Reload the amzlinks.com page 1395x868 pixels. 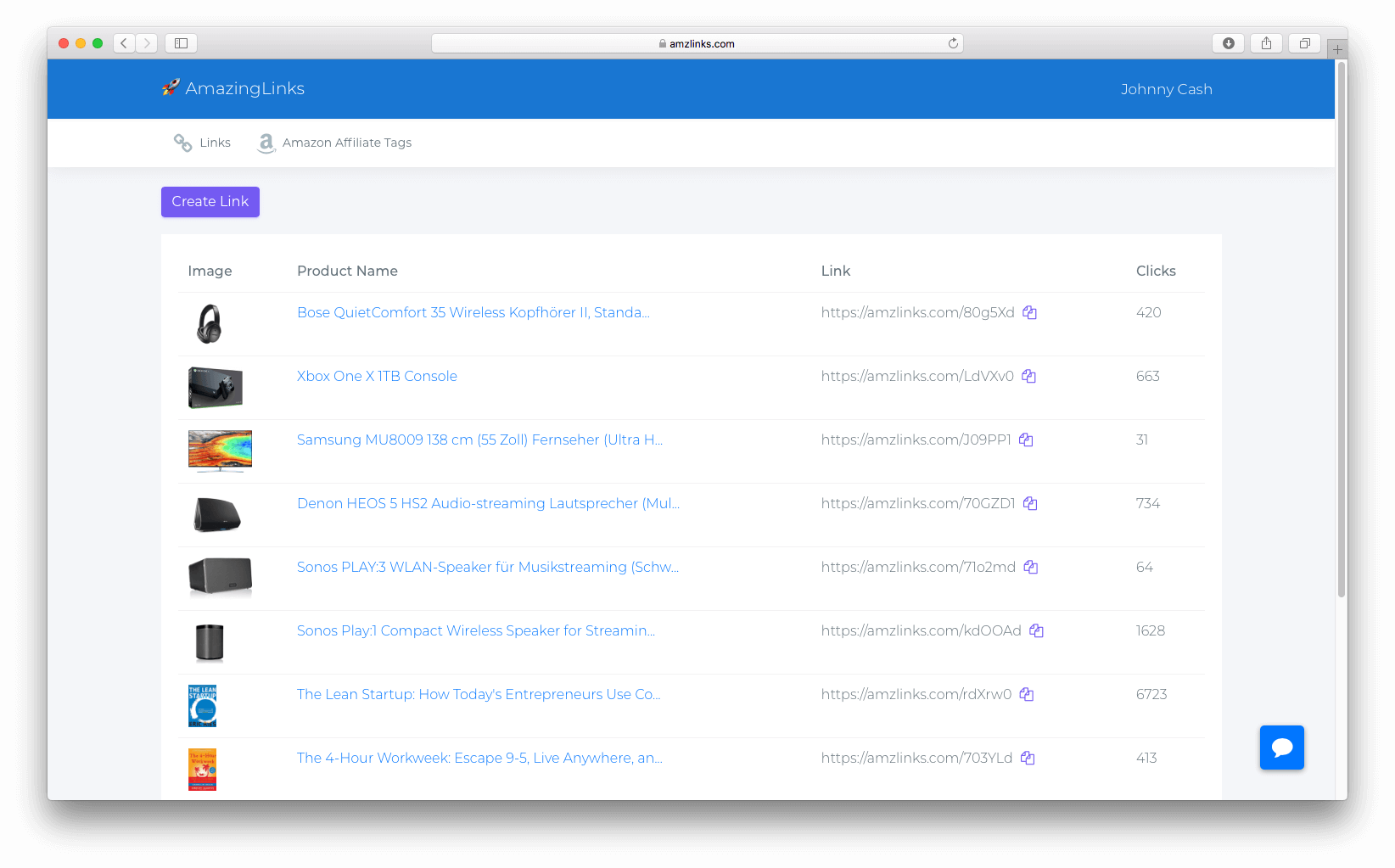pos(953,43)
